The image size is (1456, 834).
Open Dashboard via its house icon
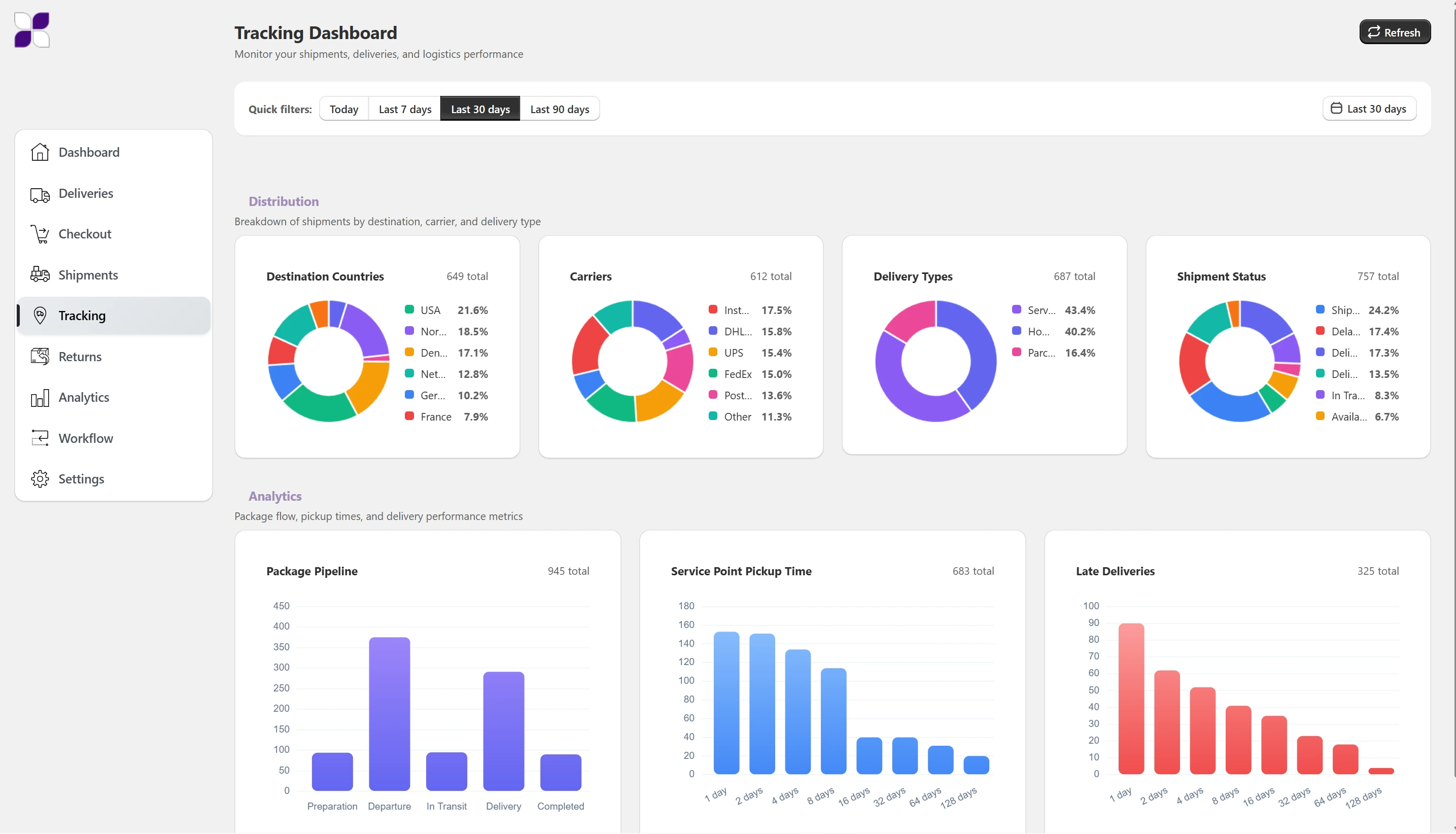[x=40, y=152]
